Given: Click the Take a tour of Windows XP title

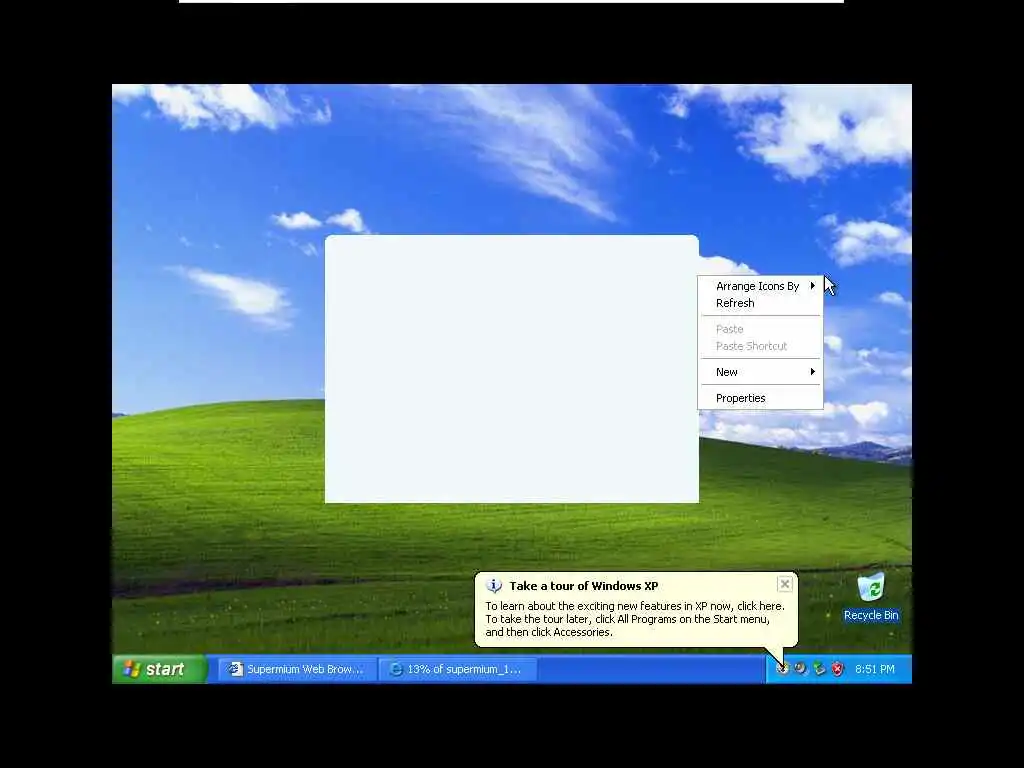Looking at the screenshot, I should click(x=584, y=586).
